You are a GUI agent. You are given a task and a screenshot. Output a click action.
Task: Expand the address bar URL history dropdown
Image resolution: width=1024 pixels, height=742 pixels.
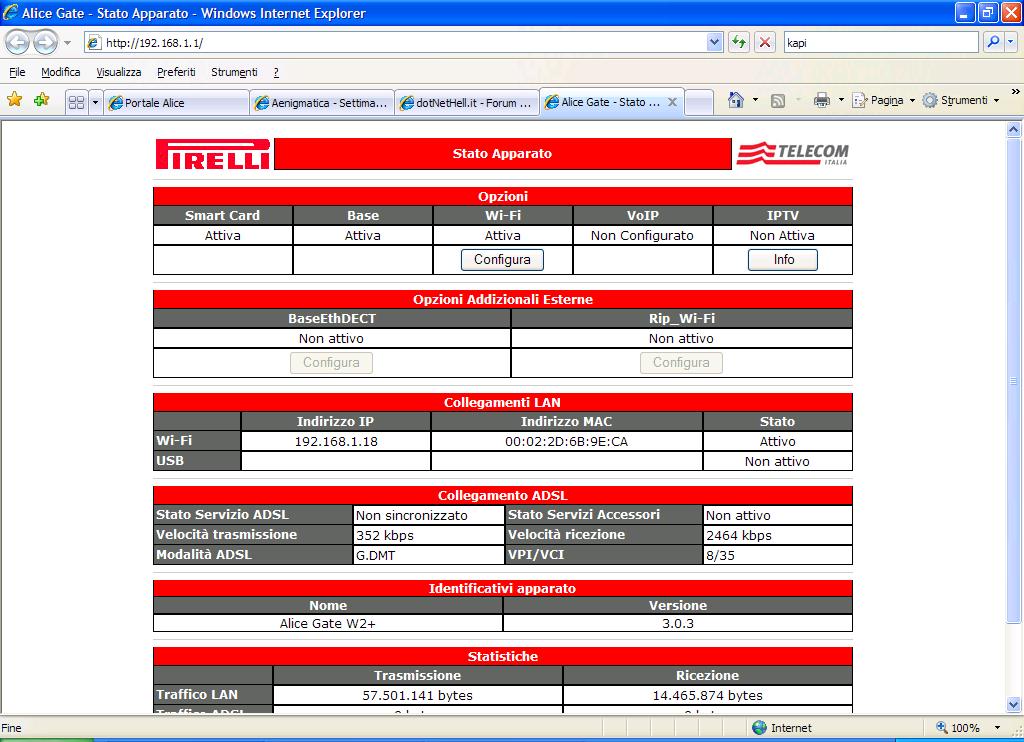click(714, 42)
